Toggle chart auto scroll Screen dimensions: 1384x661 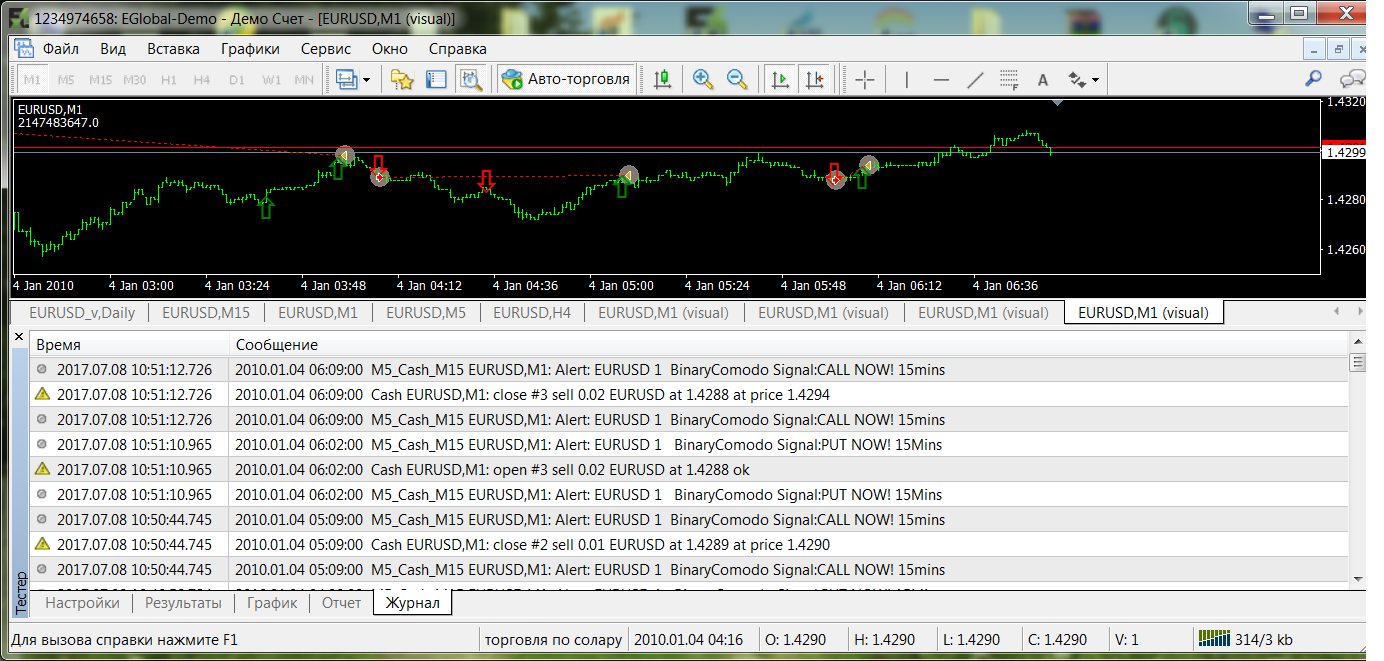tap(781, 80)
